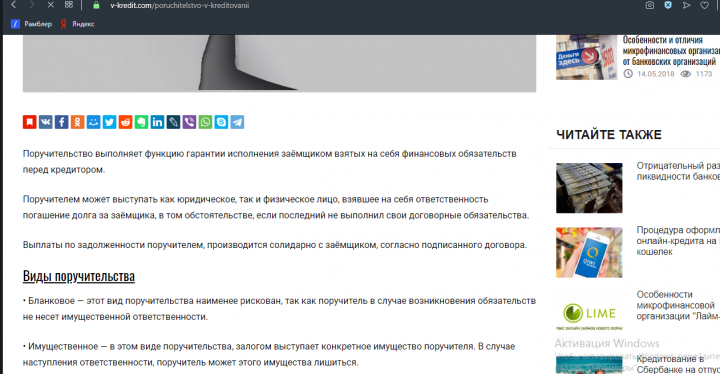Stop loading the page
720x374 pixels.
point(51,5)
